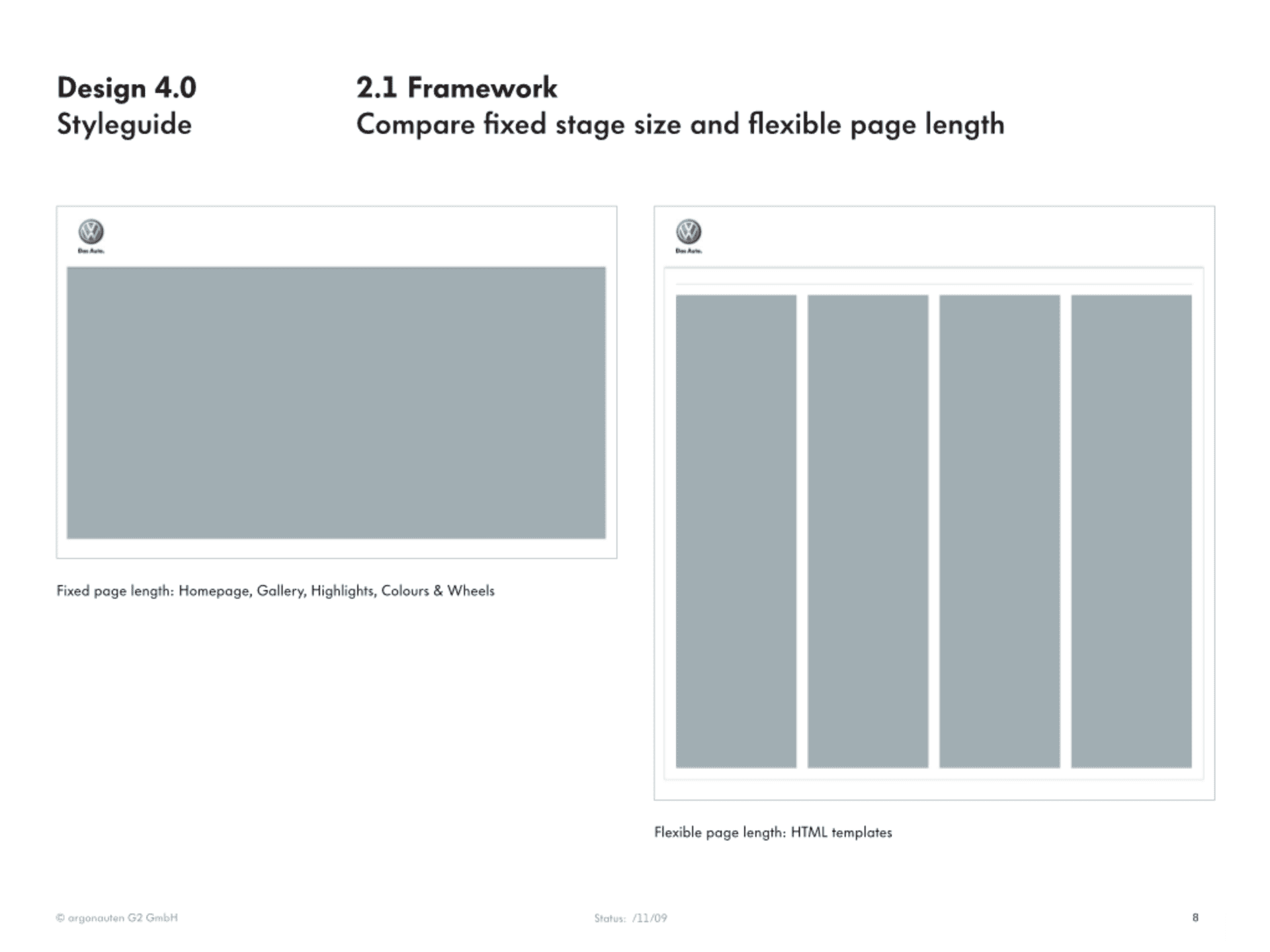
Task: Click the word 'Homepage' in the left caption
Action: click(x=215, y=591)
